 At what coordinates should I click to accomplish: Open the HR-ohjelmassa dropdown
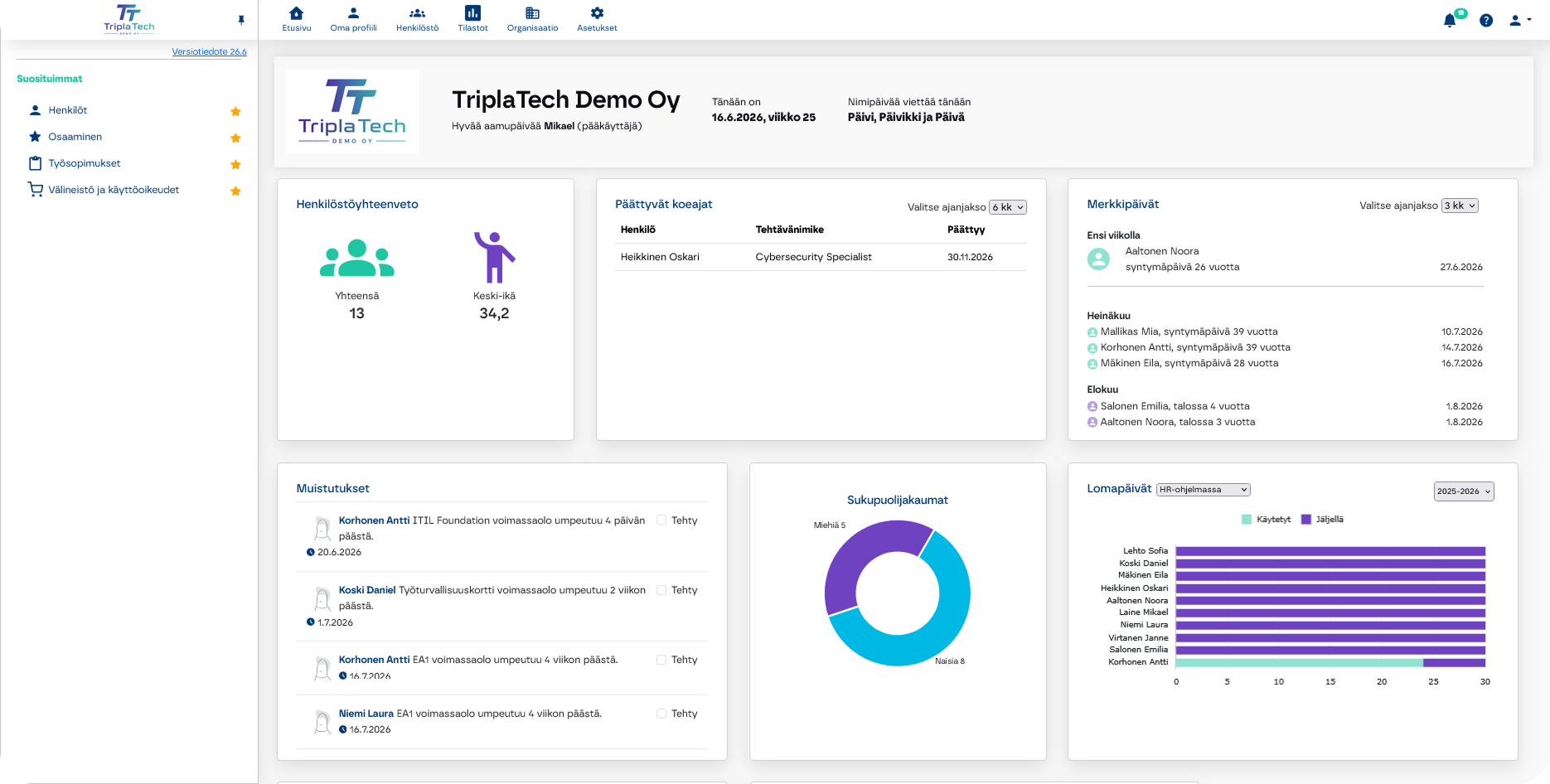point(1204,490)
